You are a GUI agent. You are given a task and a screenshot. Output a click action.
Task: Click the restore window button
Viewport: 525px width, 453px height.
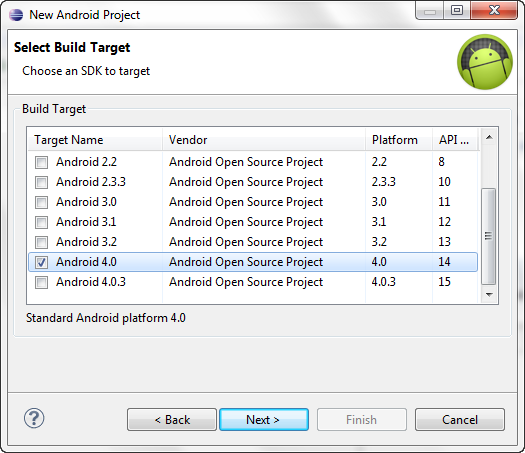[457, 10]
